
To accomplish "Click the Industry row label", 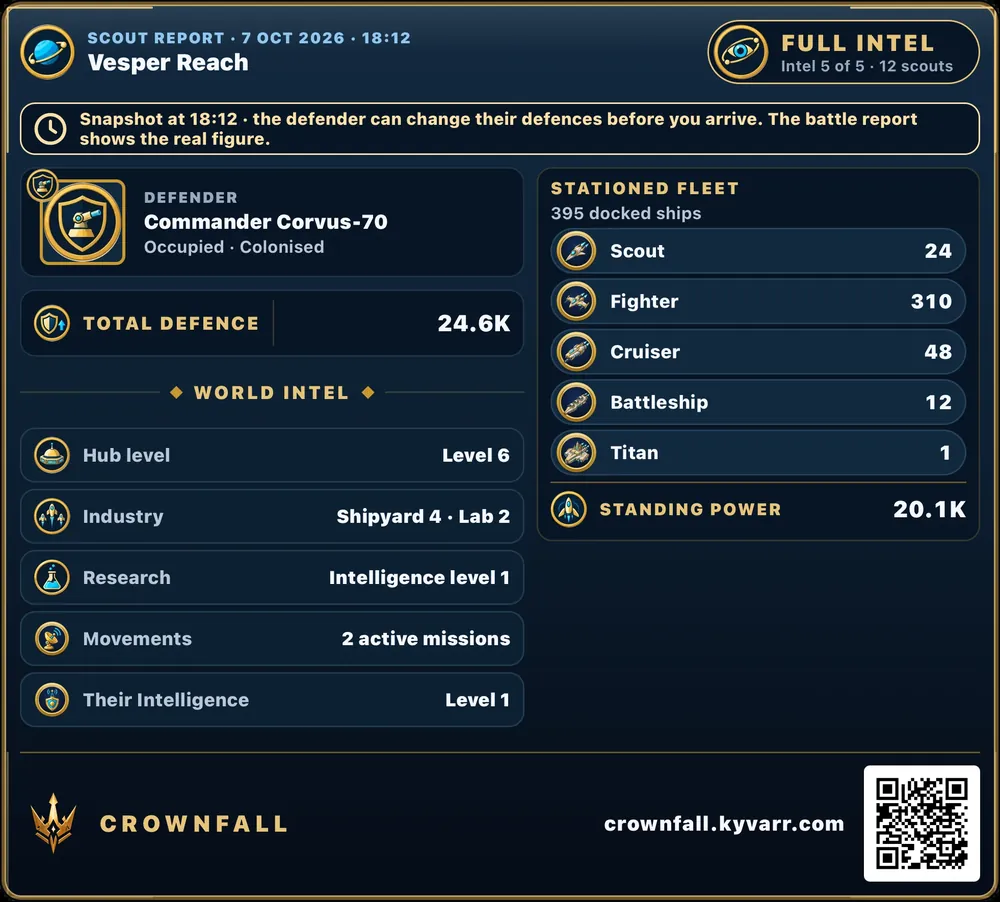I will 123,516.
